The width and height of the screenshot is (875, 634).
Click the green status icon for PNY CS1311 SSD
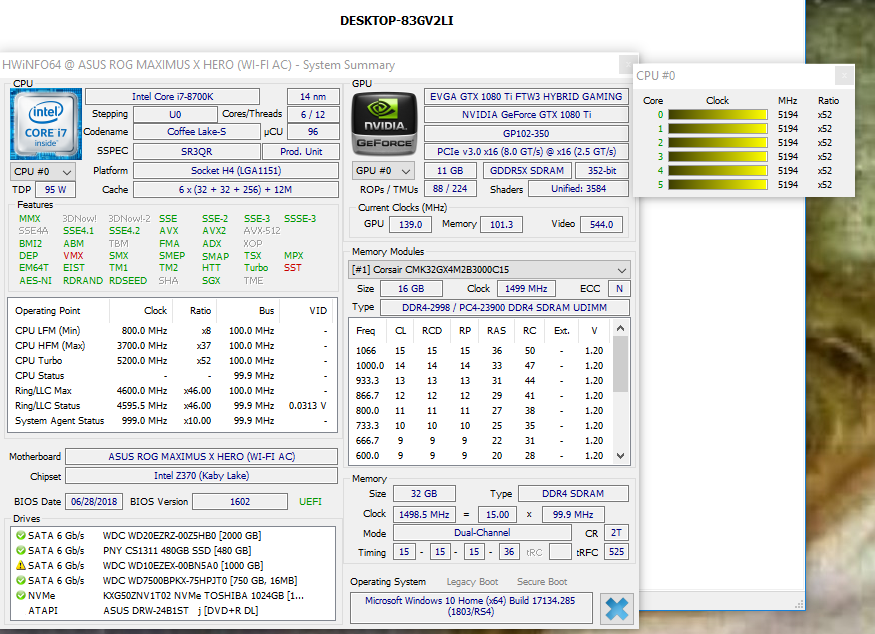point(21,550)
